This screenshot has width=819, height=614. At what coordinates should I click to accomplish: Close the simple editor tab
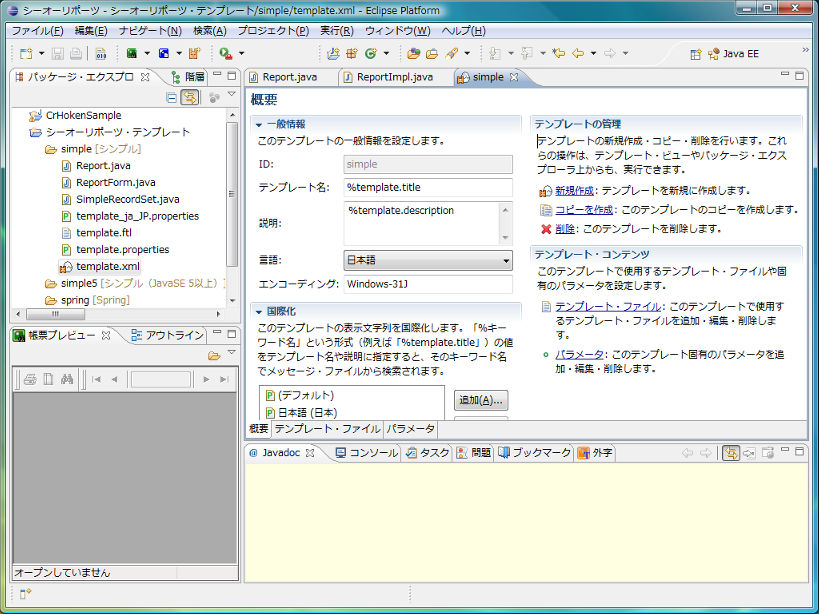tap(514, 77)
